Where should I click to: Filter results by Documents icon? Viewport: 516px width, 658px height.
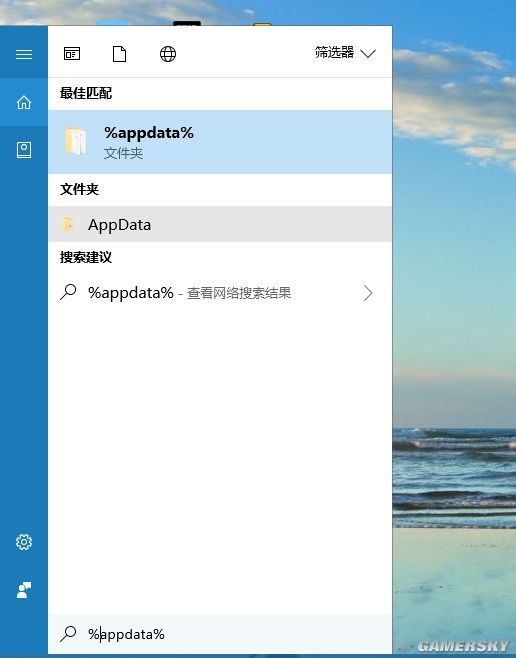(119, 54)
